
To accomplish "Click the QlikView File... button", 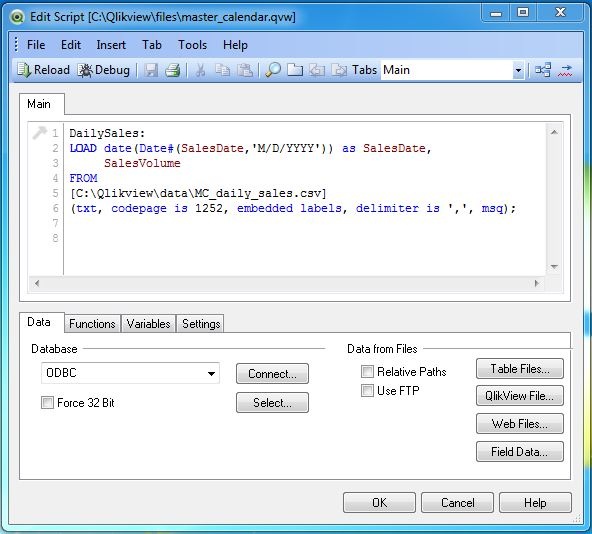I will tap(520, 396).
